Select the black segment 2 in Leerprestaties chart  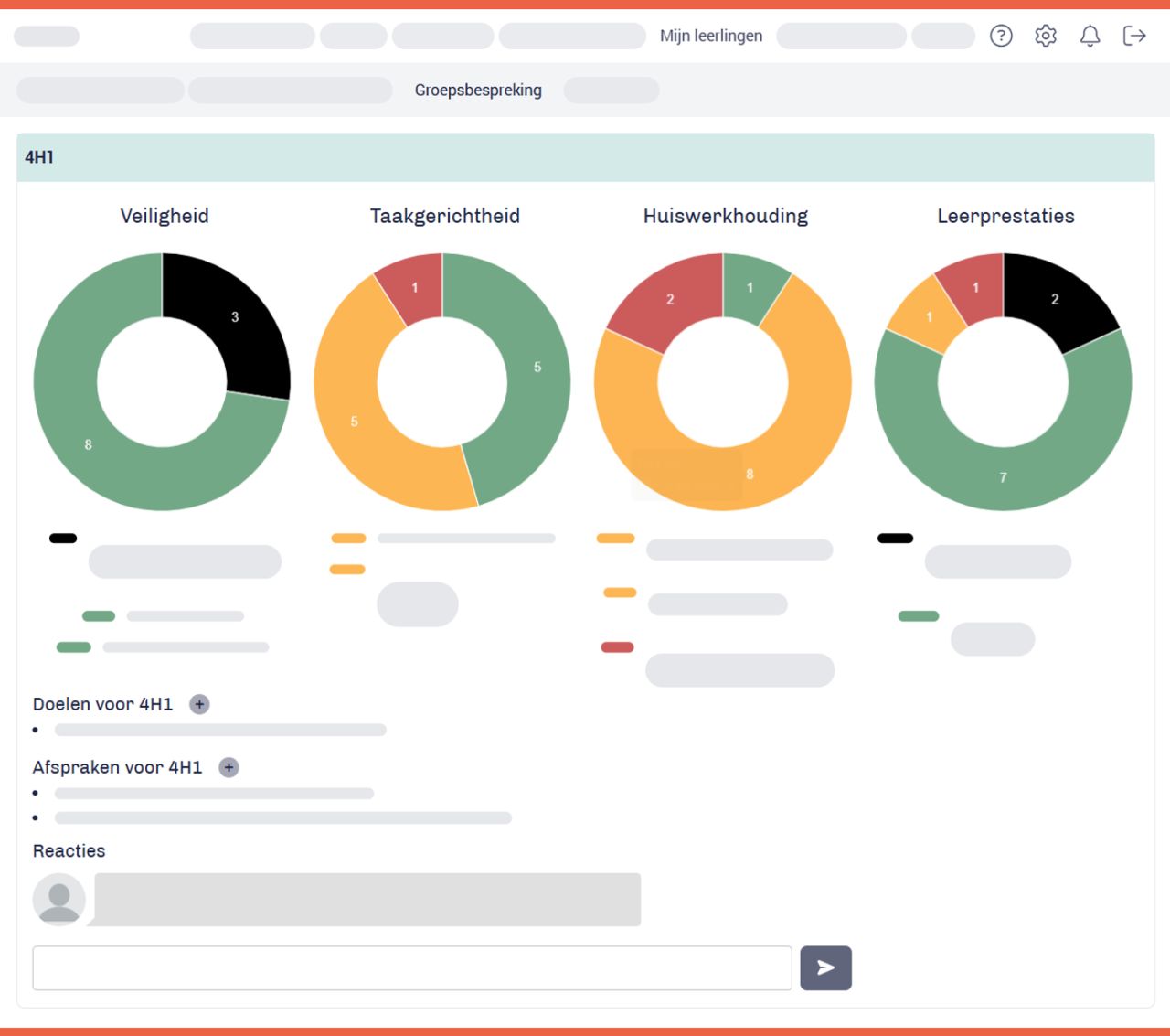click(x=1055, y=299)
